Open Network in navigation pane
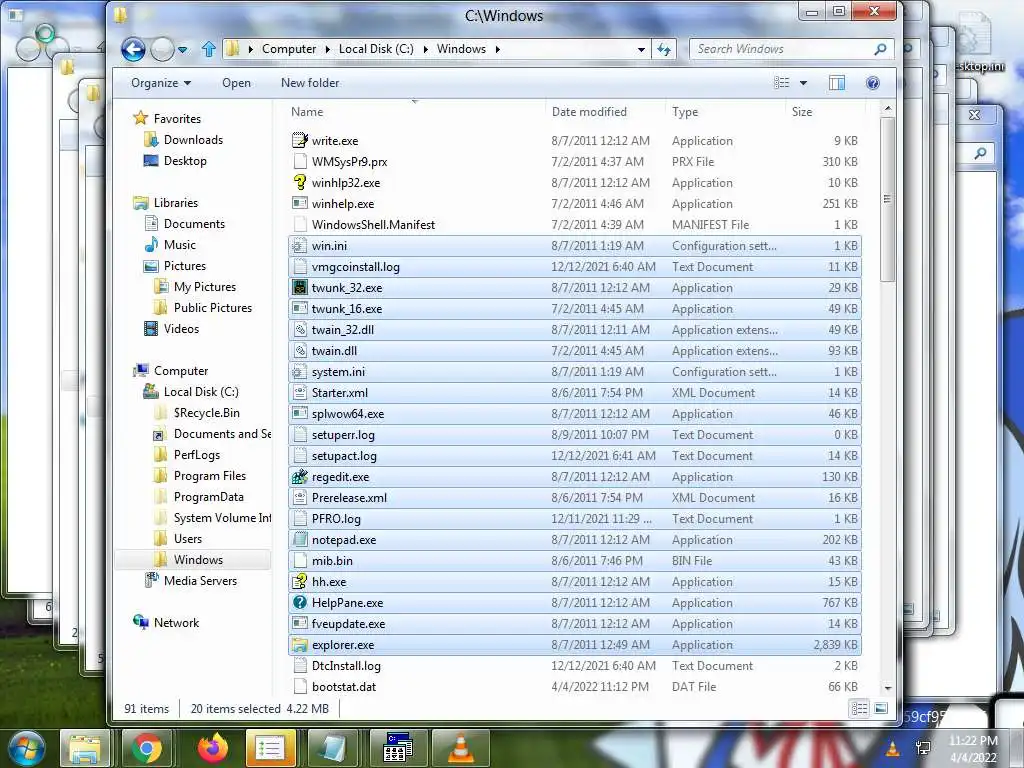Screen dimensions: 1024x768 [x=176, y=622]
